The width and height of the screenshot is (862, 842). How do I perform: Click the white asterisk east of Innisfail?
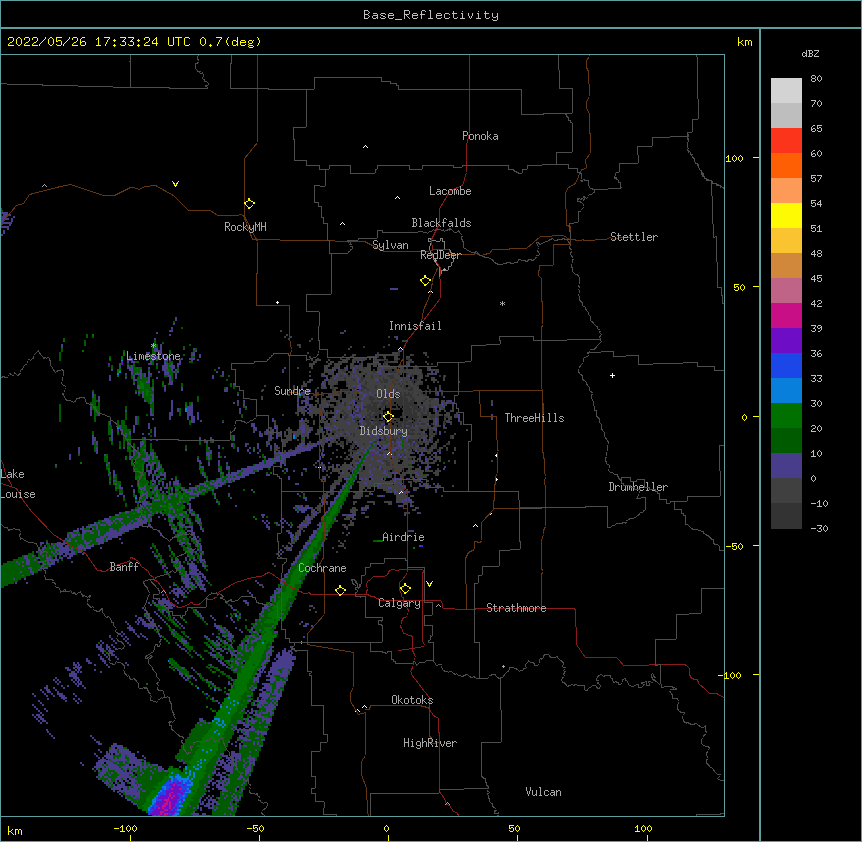(x=502, y=303)
